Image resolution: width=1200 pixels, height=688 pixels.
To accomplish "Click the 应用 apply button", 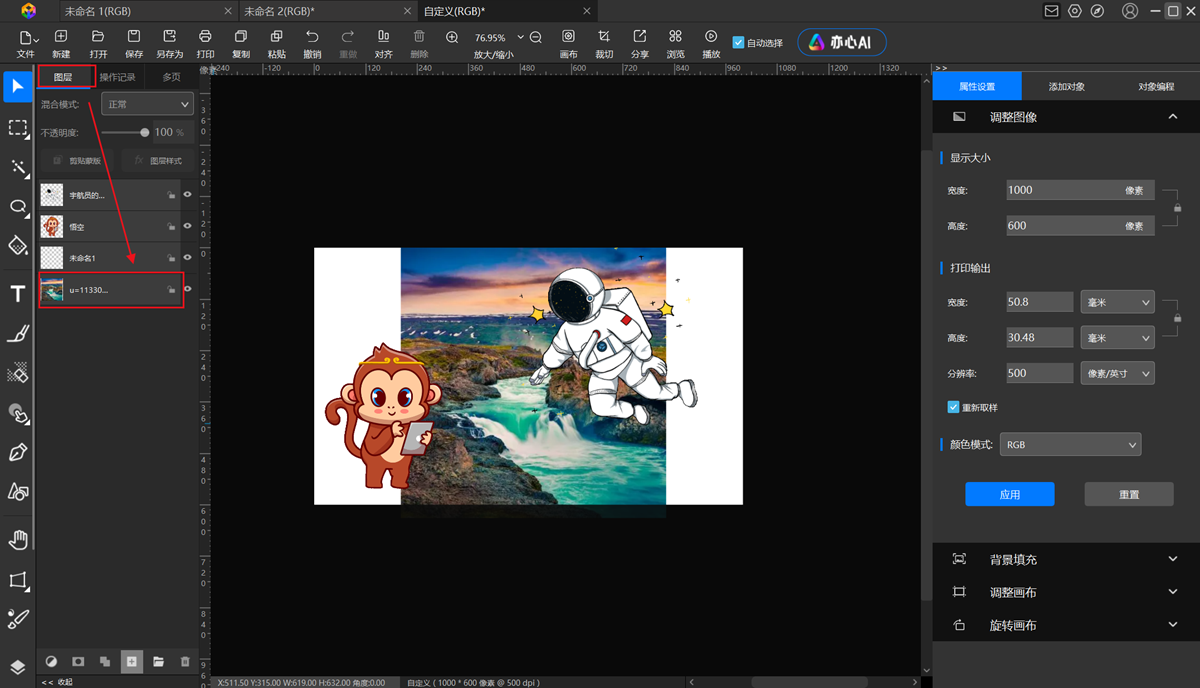I will click(x=1009, y=494).
